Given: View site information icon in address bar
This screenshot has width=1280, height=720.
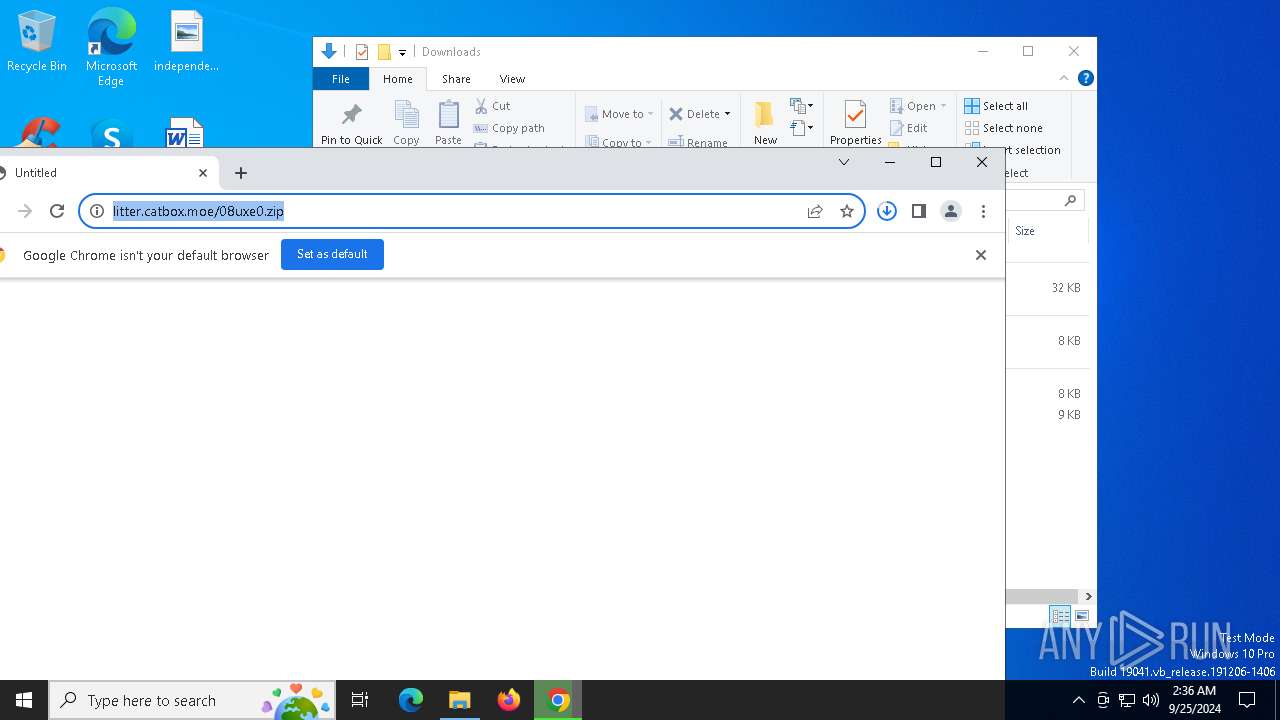Looking at the screenshot, I should click(x=97, y=211).
